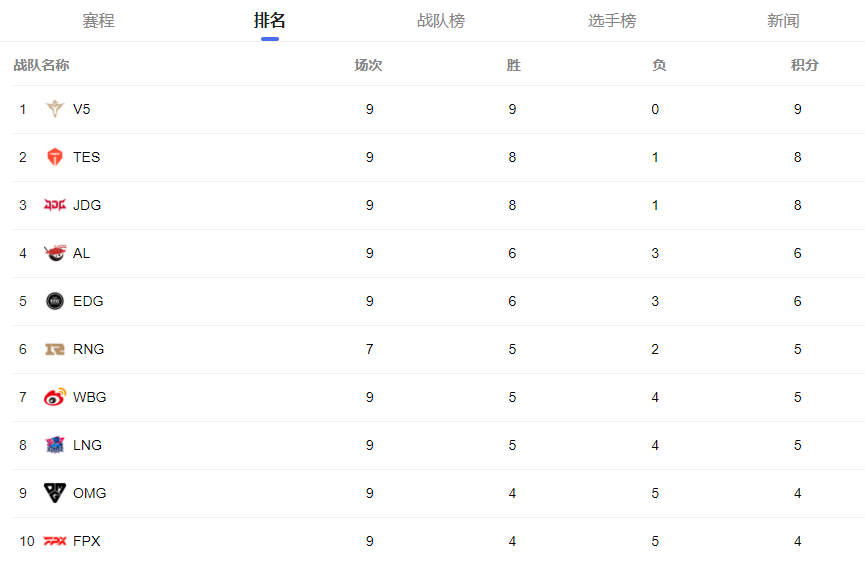The width and height of the screenshot is (865, 565).
Task: Click the 场次 column header
Action: coord(368,65)
